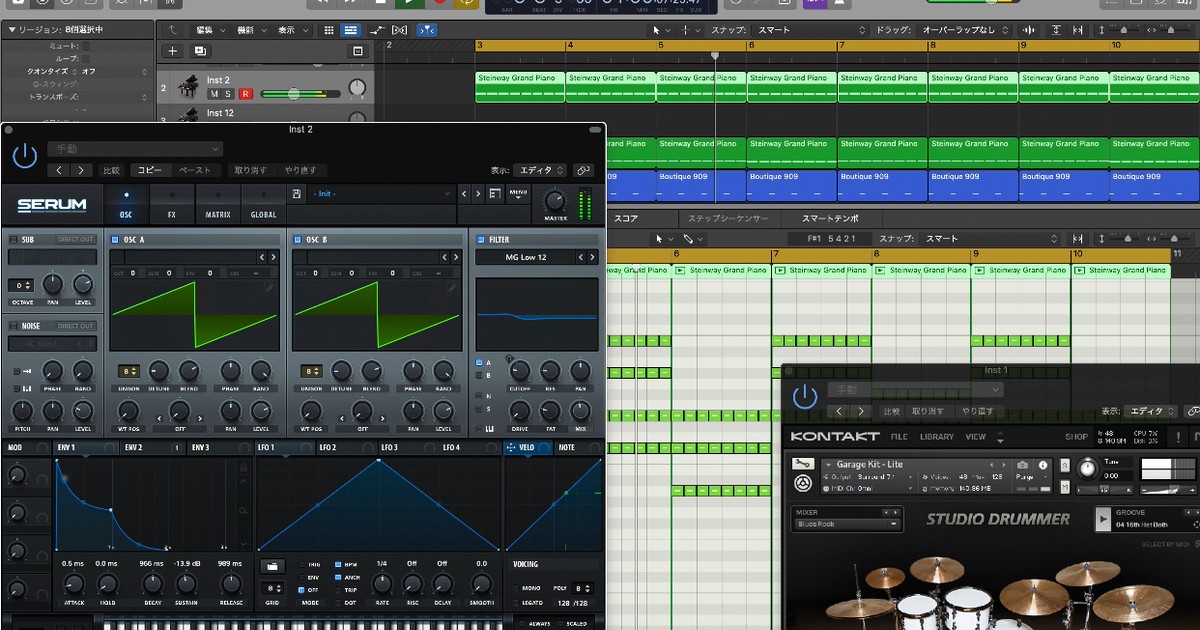Enable the SUB oscillator checkbox
This screenshot has height=630, width=1200.
point(12,240)
